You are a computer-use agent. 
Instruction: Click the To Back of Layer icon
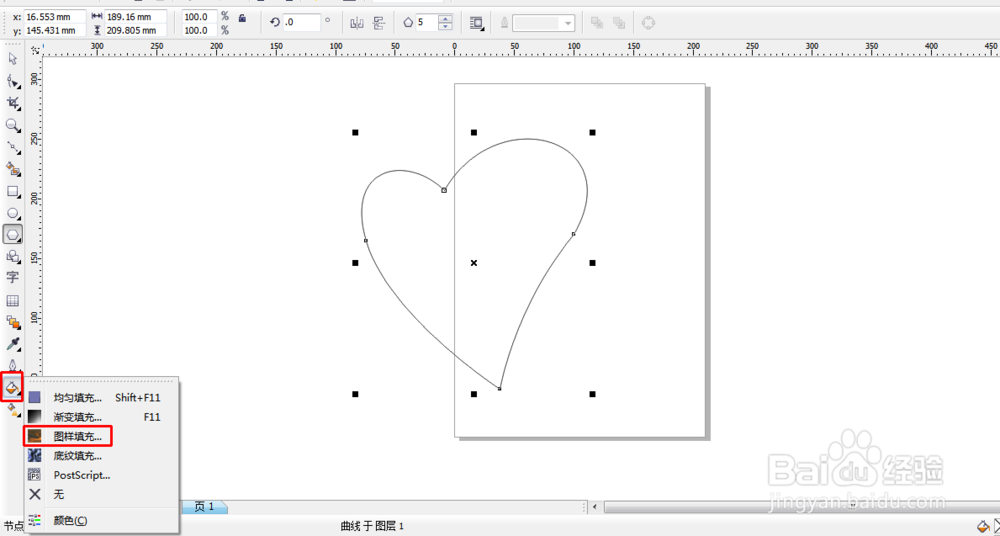[x=619, y=24]
